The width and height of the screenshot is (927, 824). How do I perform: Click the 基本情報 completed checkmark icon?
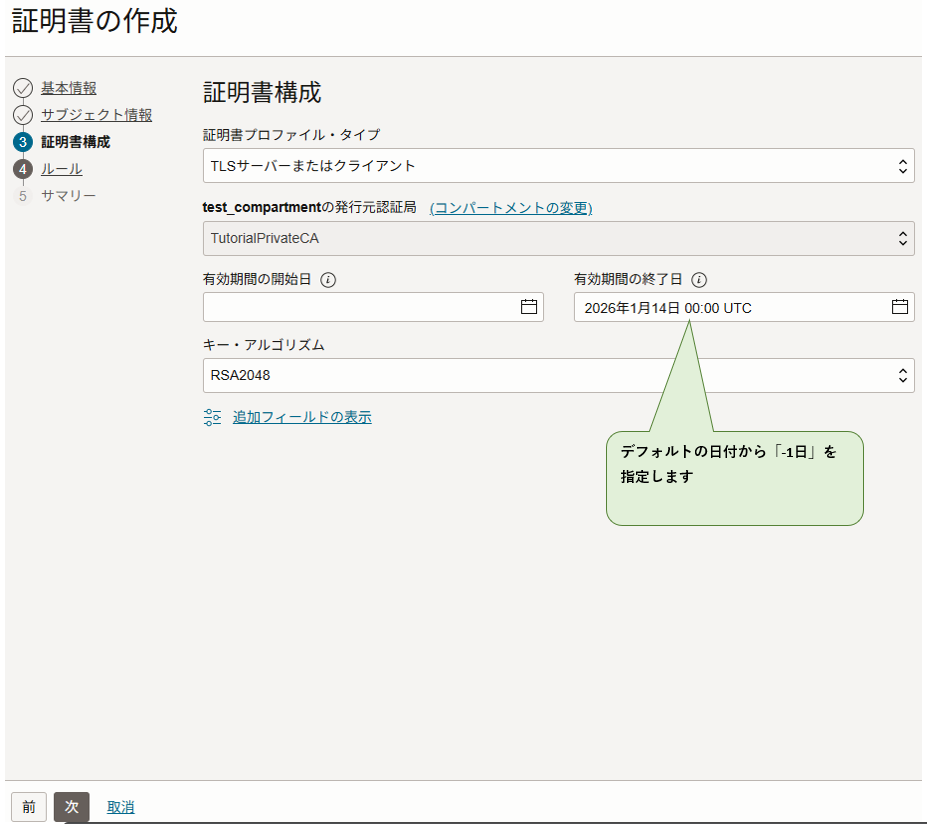[23, 89]
